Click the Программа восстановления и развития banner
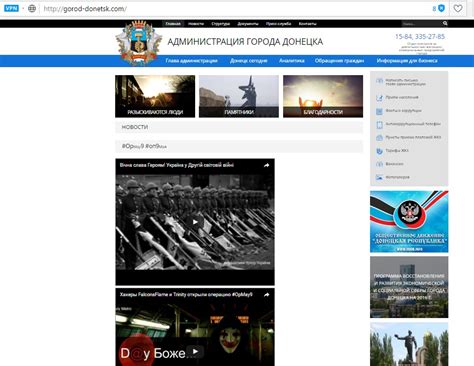This screenshot has width=474, height=366. click(x=409, y=287)
